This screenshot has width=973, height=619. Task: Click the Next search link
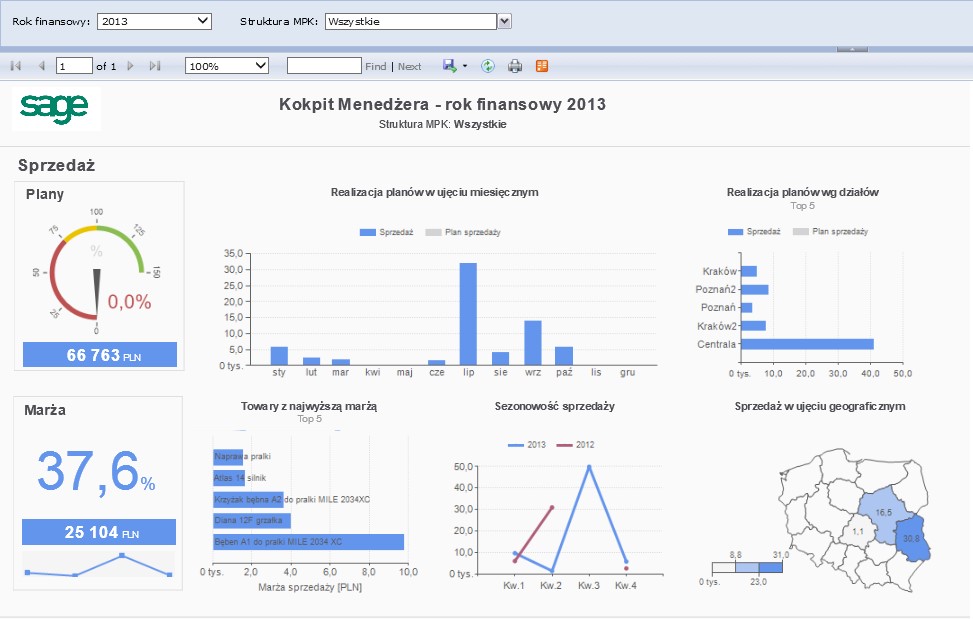coord(410,67)
